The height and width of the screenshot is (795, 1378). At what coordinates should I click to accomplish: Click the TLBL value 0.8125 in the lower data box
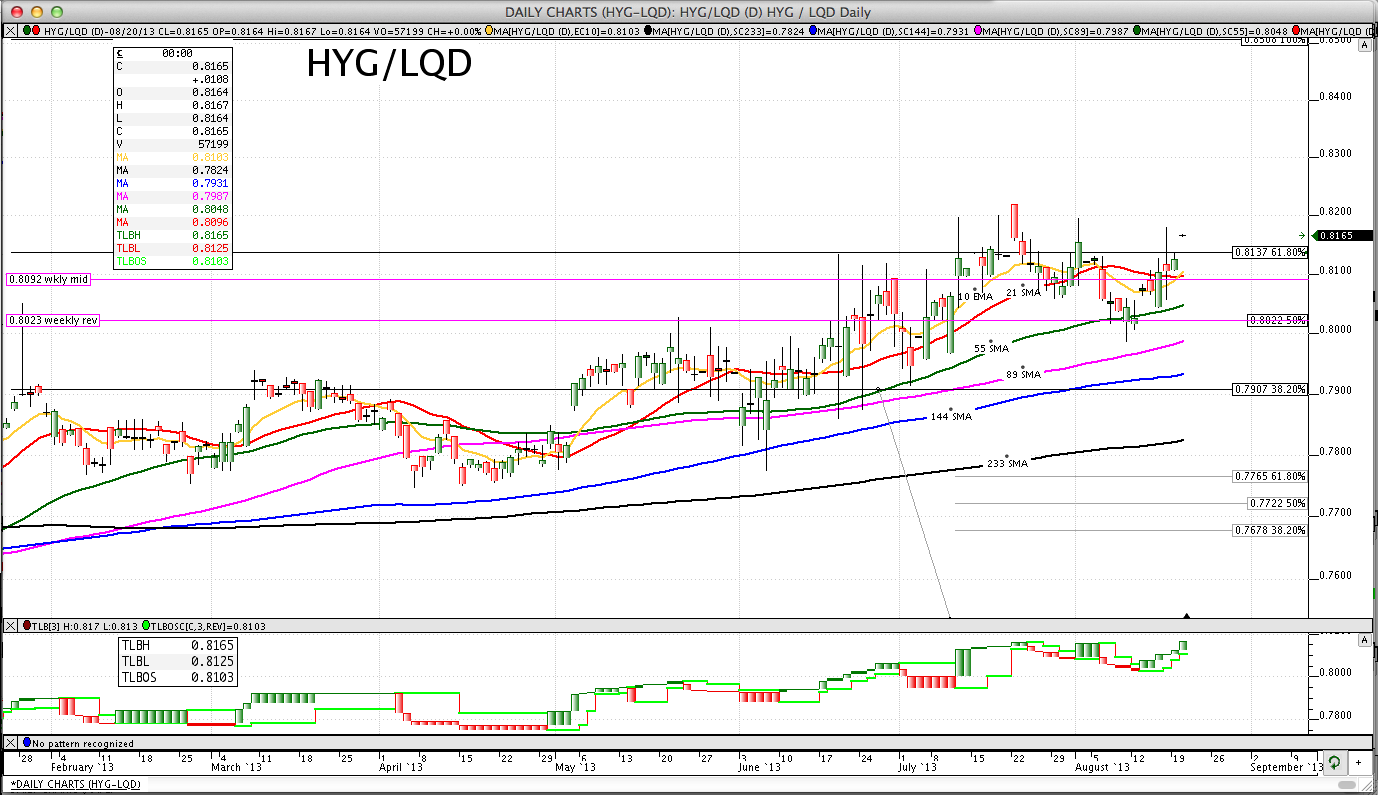click(213, 662)
